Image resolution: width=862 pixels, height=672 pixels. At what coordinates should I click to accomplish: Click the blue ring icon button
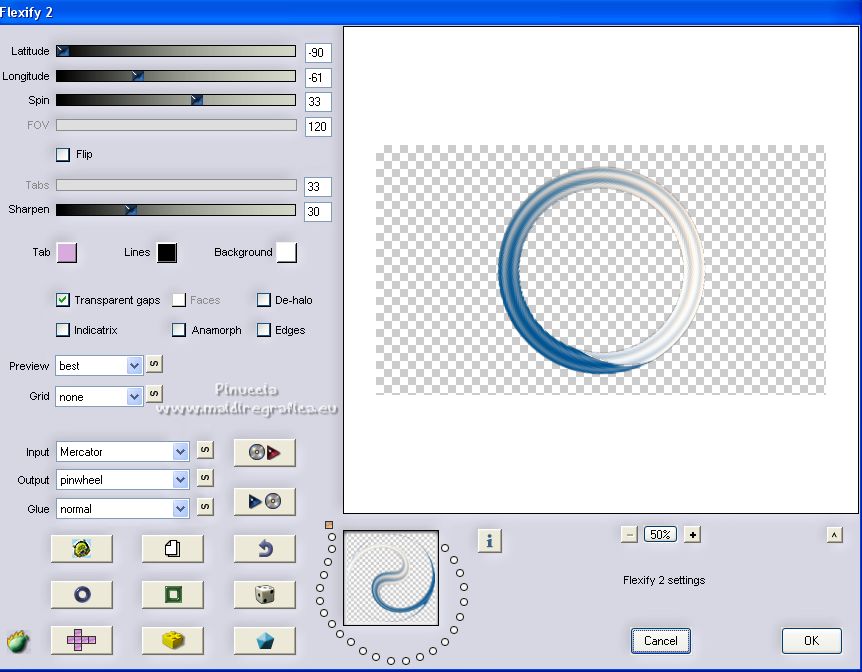coord(81,594)
